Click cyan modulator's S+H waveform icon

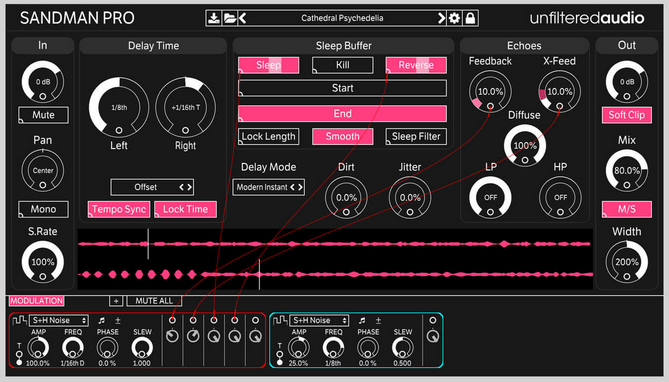point(279,320)
